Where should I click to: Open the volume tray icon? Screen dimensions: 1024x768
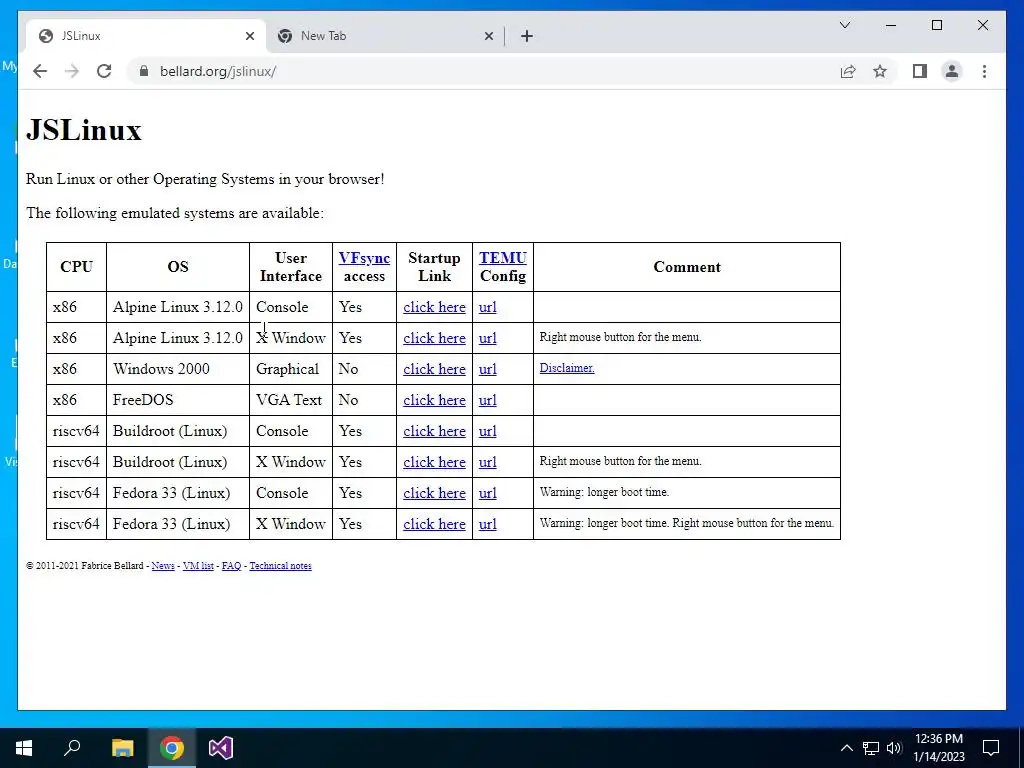(x=894, y=748)
